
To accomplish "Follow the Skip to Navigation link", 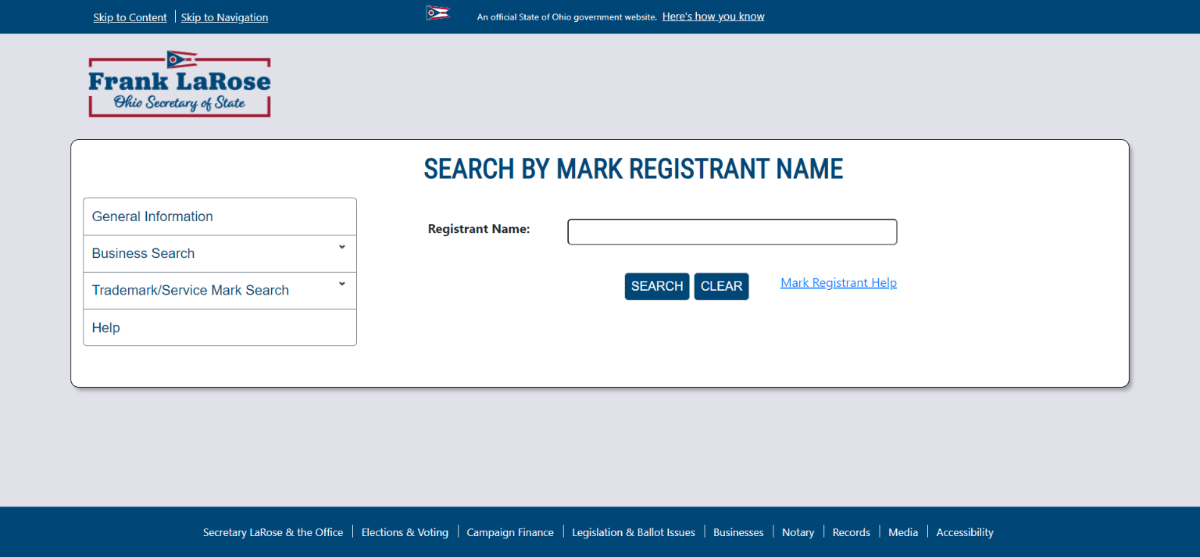I will [x=224, y=17].
